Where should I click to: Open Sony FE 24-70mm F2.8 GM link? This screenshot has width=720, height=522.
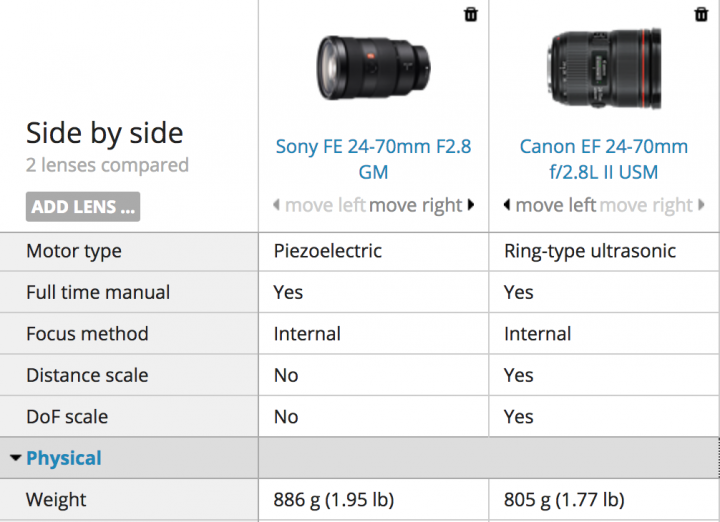pos(373,159)
